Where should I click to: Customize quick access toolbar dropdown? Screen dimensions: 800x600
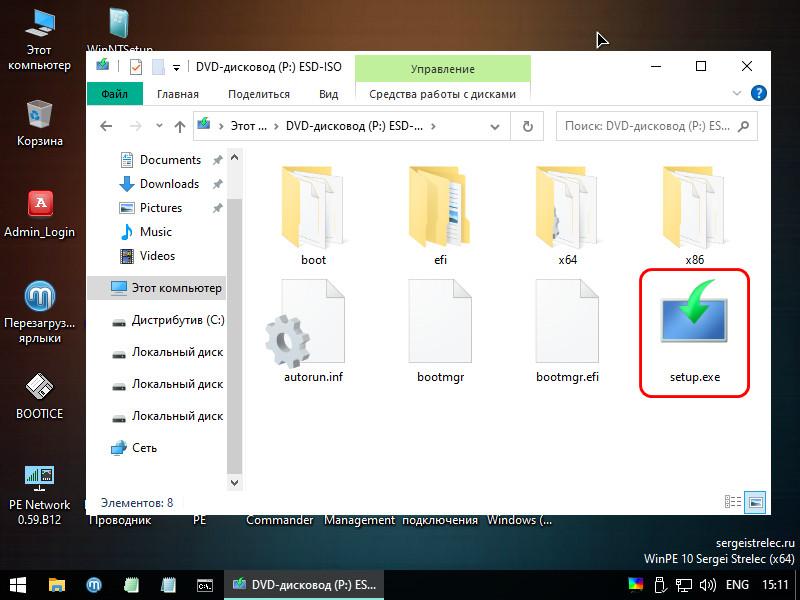[x=176, y=67]
